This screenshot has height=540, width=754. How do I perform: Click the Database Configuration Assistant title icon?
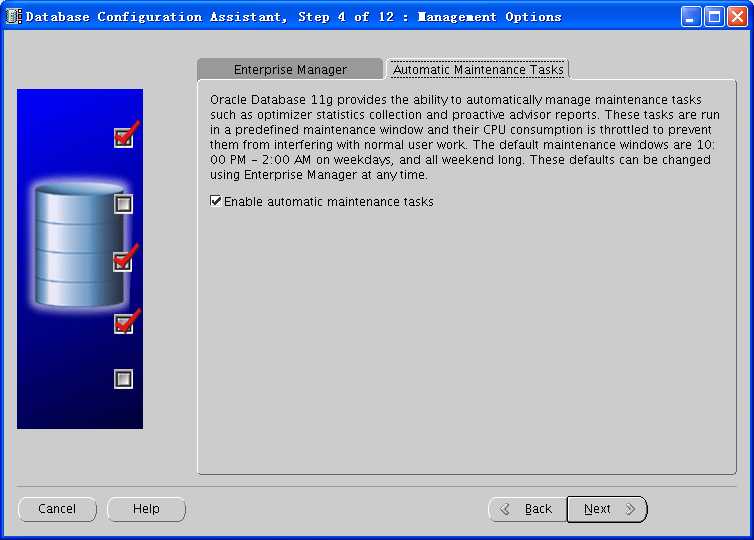point(13,16)
